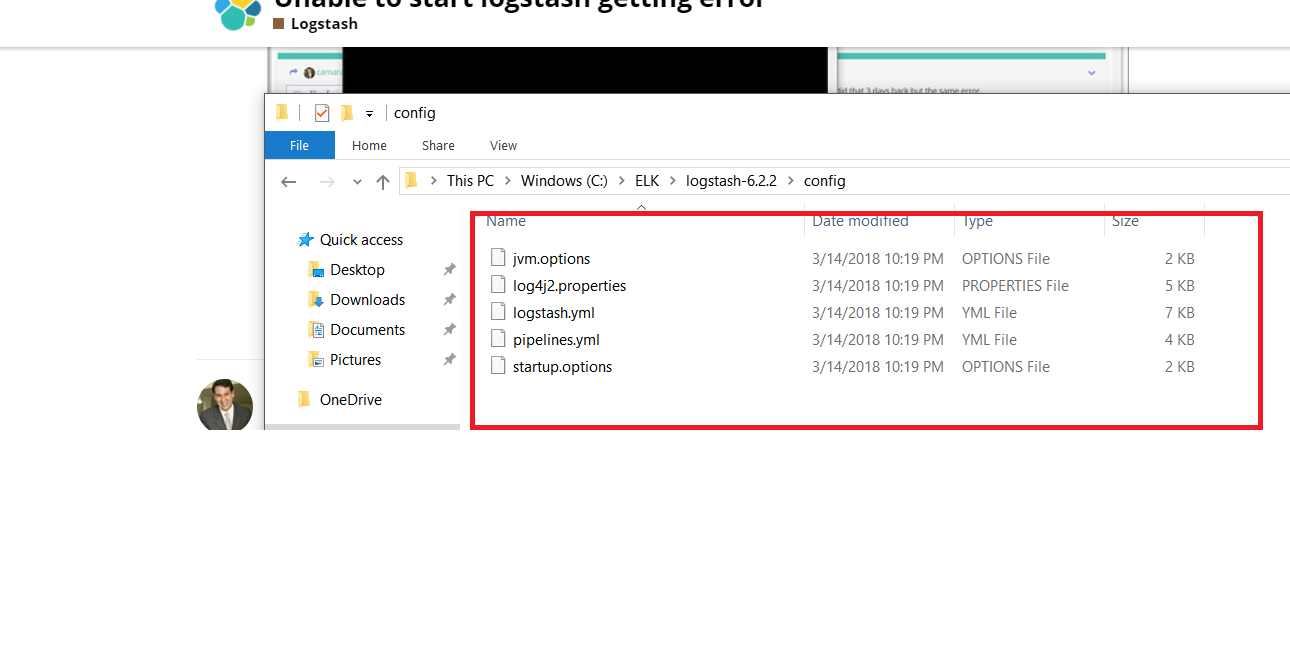Click the Back navigation arrow
The image size is (1290, 648).
pos(289,181)
